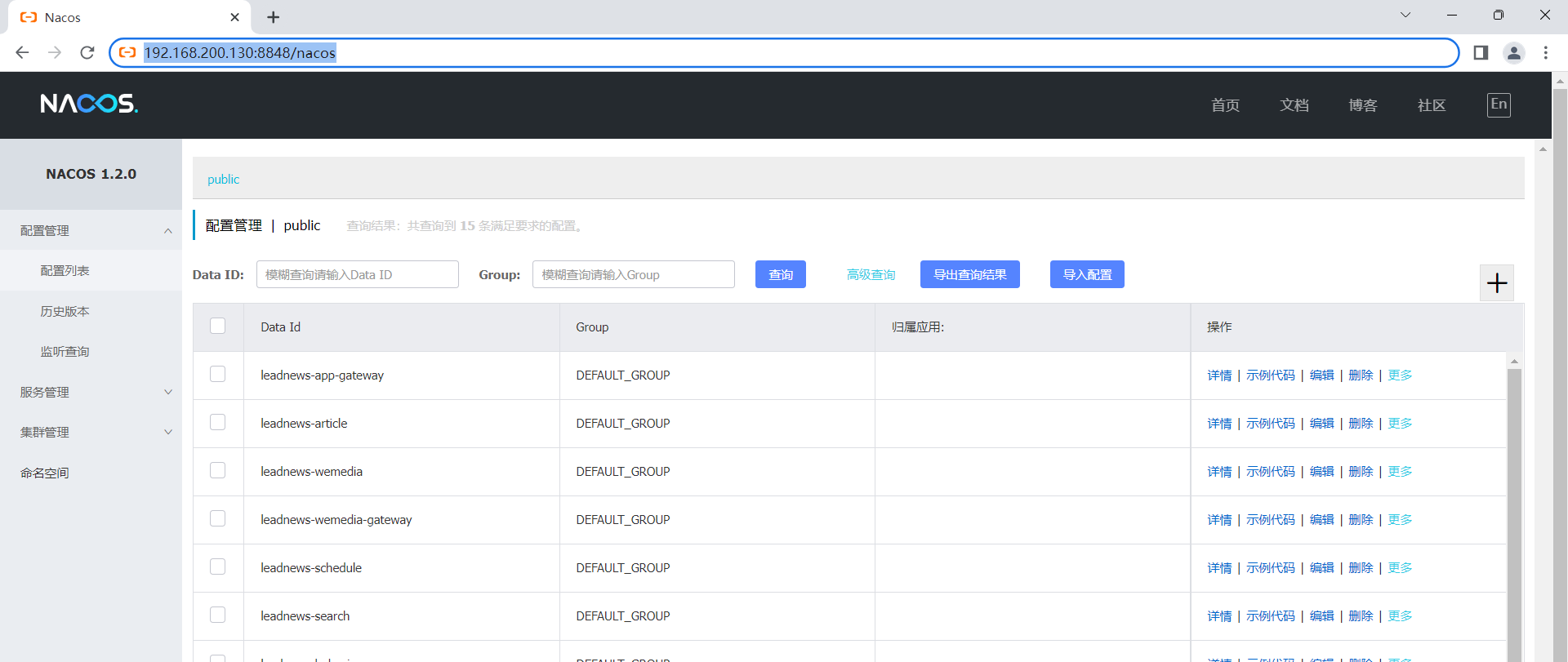The width and height of the screenshot is (1568, 662).
Task: Open 更多 menu for leadnews-article
Action: tap(1400, 424)
